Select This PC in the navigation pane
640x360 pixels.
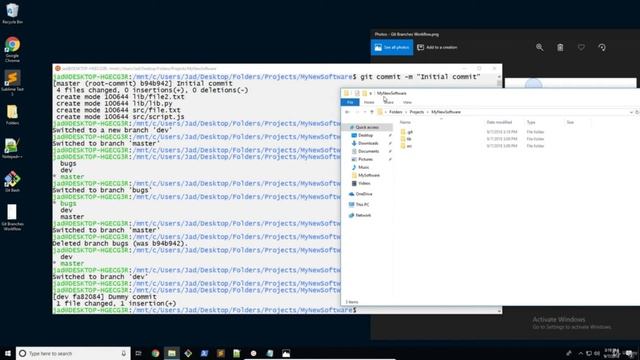coord(362,204)
